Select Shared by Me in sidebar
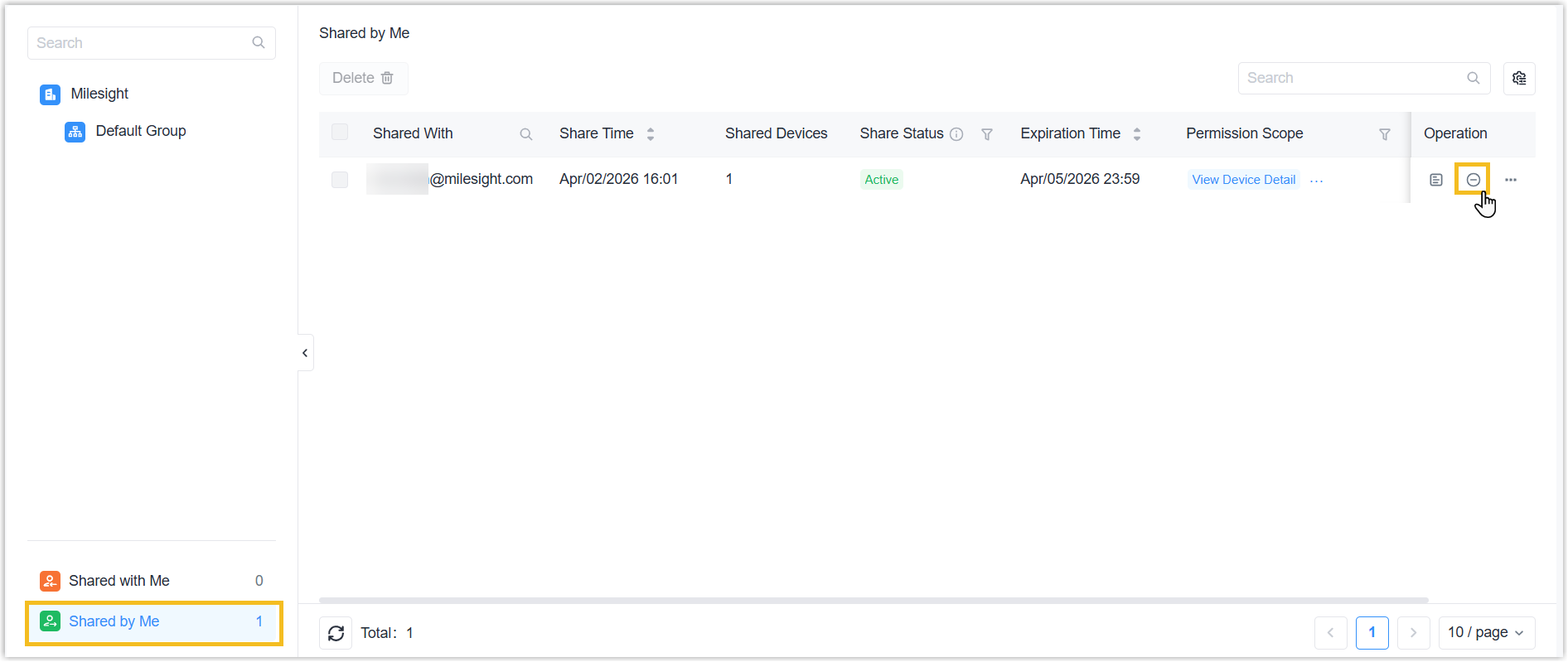This screenshot has width=1568, height=662. pos(114,621)
